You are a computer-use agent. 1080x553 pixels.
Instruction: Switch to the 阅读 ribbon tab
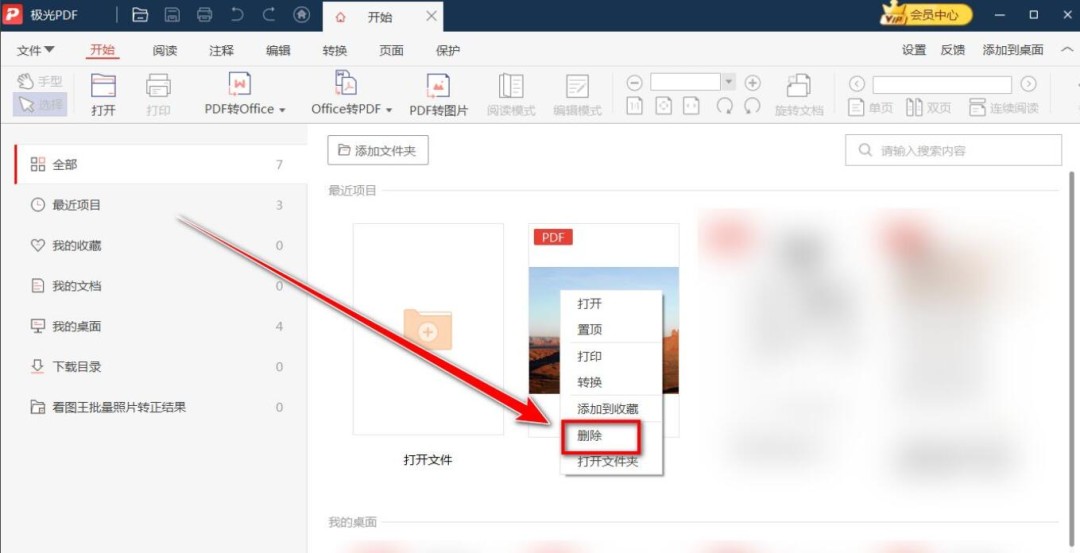165,50
